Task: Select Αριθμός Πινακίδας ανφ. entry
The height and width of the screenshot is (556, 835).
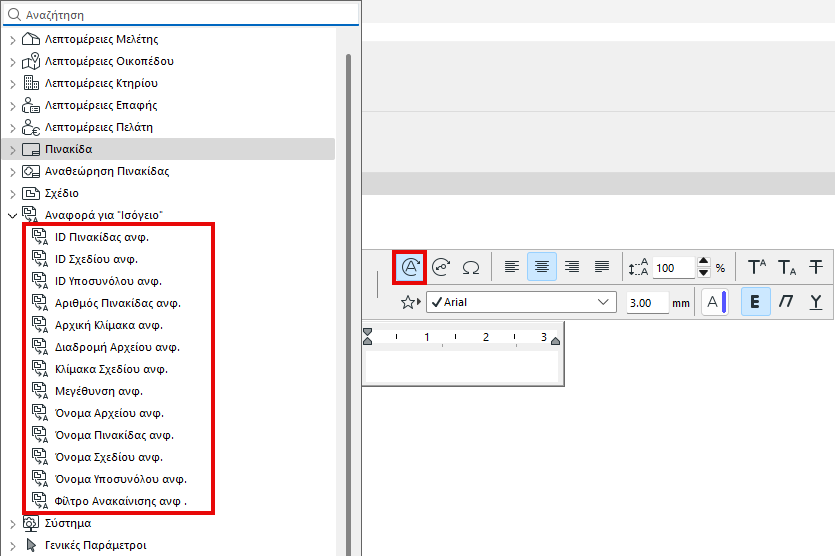Action: pos(118,303)
